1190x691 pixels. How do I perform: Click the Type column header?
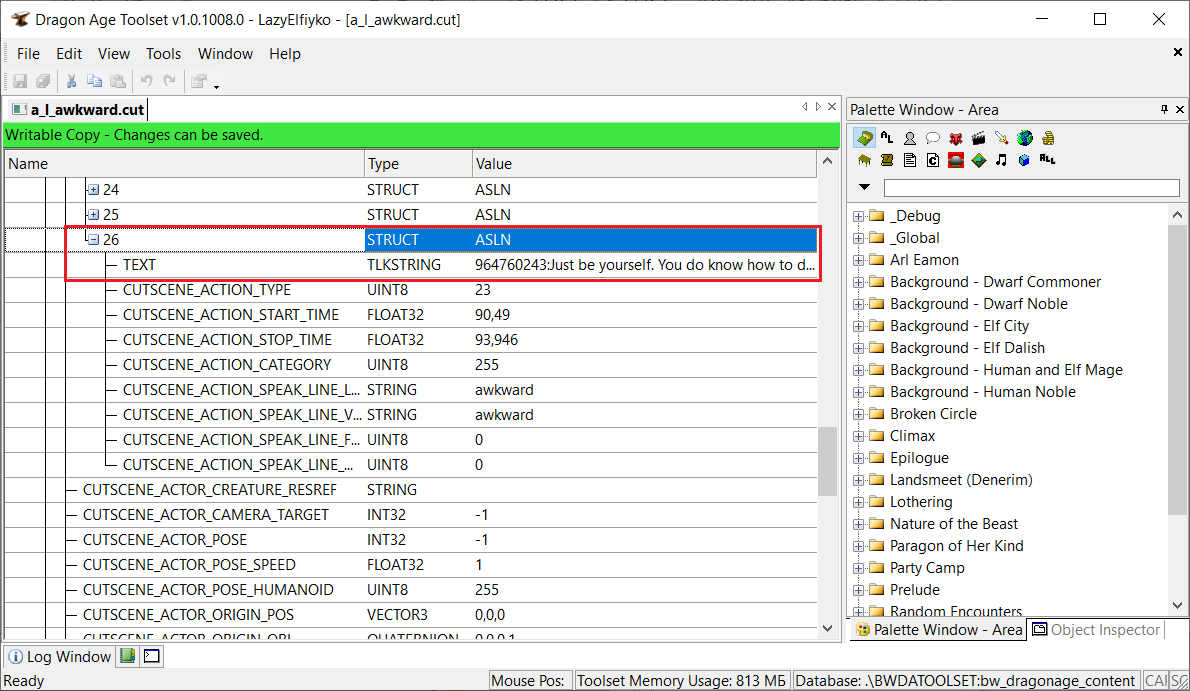pyautogui.click(x=418, y=164)
